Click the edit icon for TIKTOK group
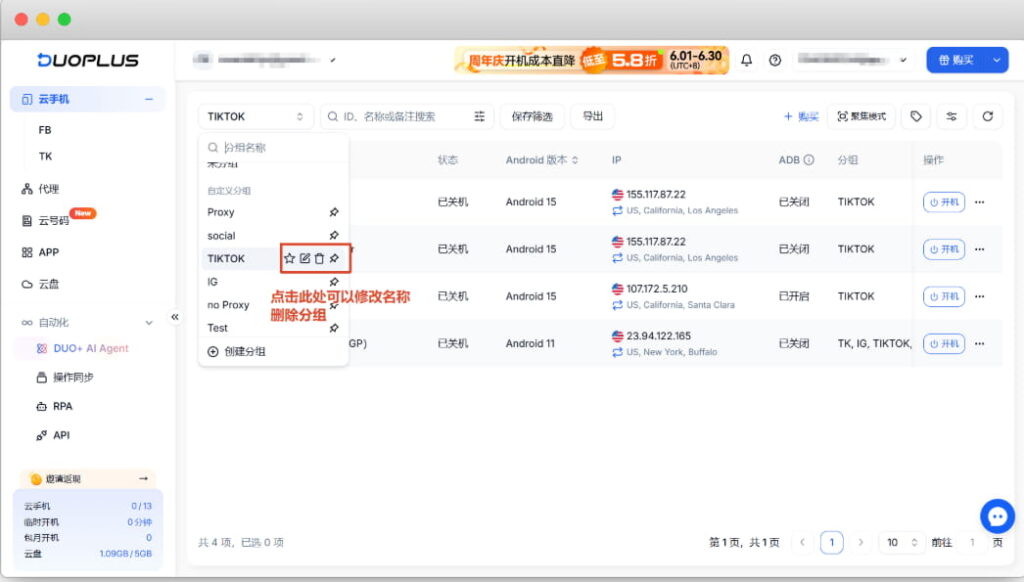Viewport: 1024px width, 582px height. (x=304, y=259)
